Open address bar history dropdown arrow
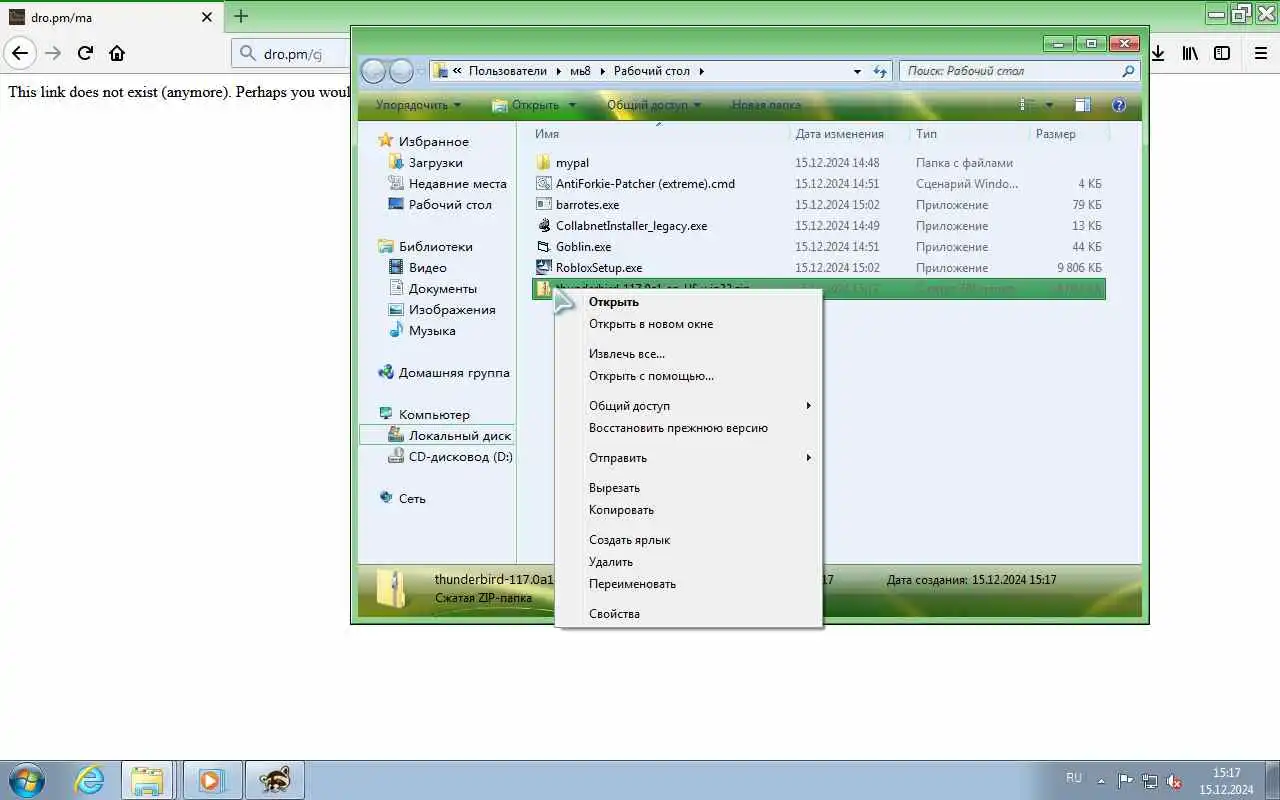 (x=857, y=71)
